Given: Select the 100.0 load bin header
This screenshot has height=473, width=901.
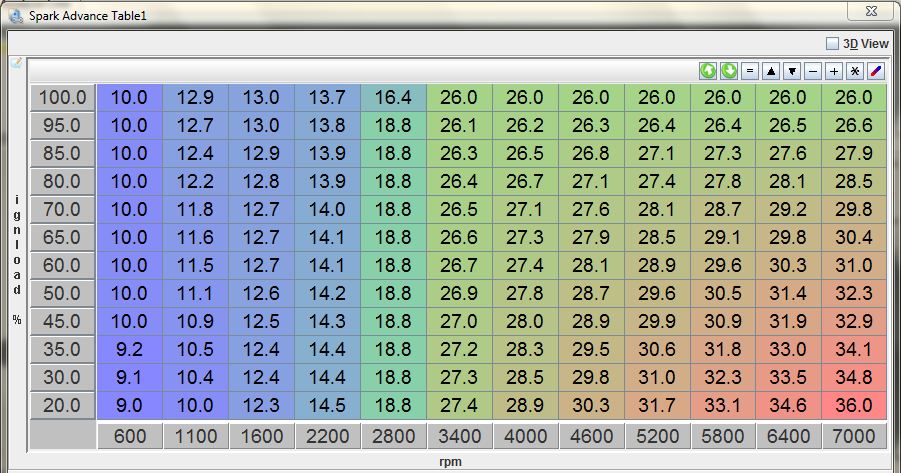Looking at the screenshot, I should tap(62, 97).
